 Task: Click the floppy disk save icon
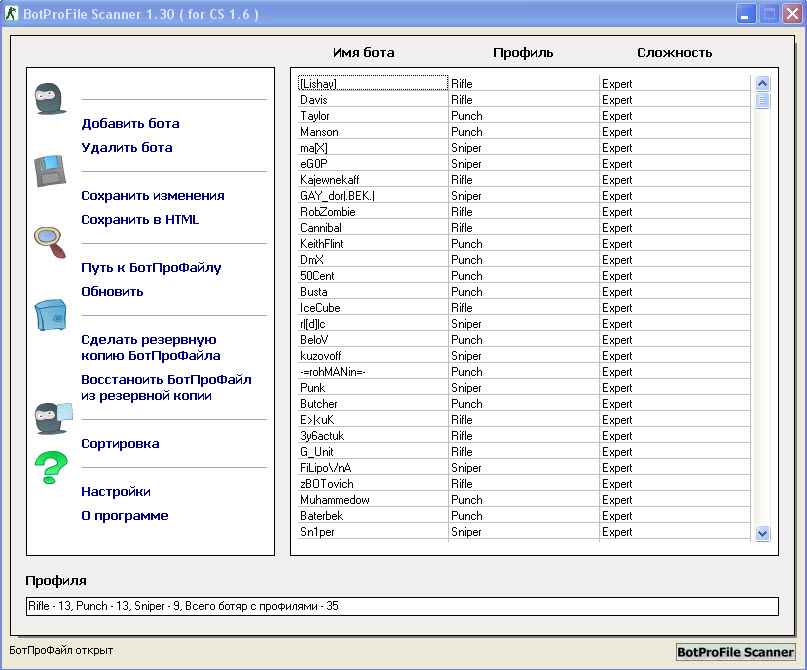point(50,171)
